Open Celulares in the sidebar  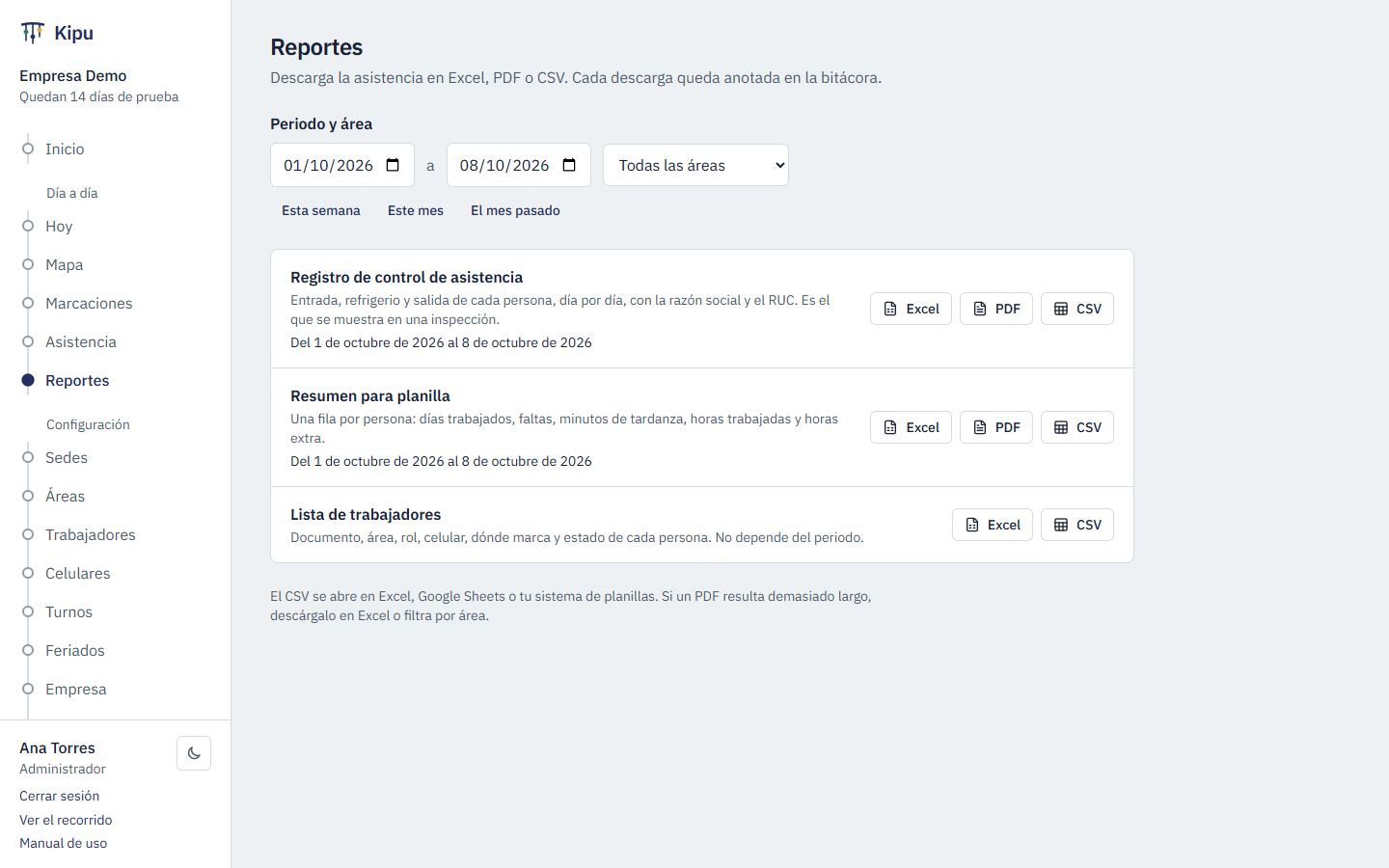point(78,573)
